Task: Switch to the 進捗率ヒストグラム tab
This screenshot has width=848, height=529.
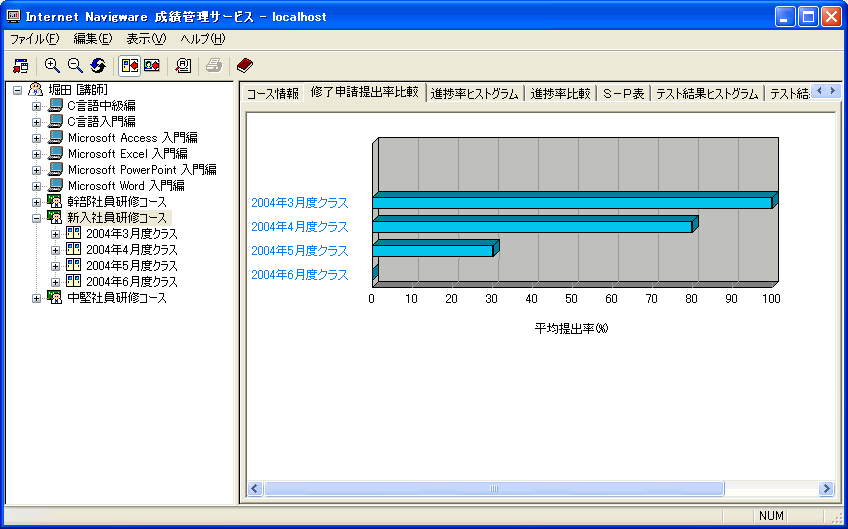Action: tap(474, 93)
